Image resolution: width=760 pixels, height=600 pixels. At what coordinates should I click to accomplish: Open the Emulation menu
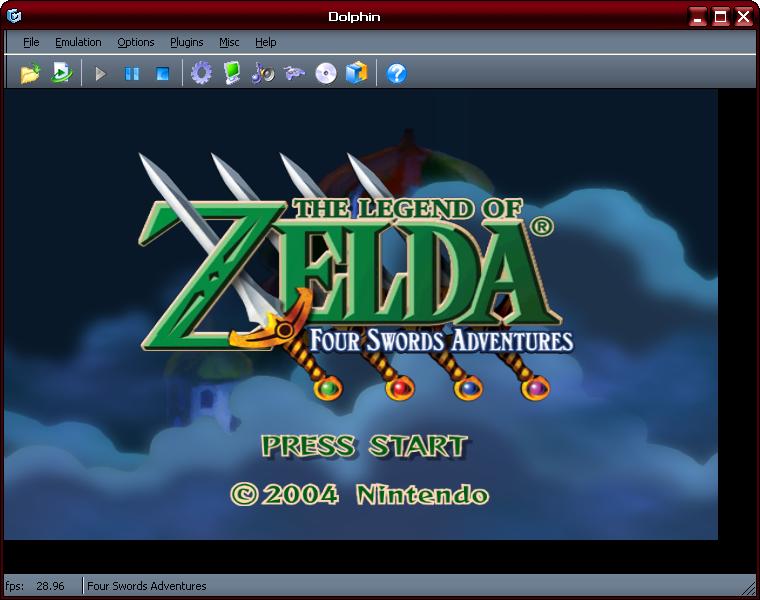[78, 42]
